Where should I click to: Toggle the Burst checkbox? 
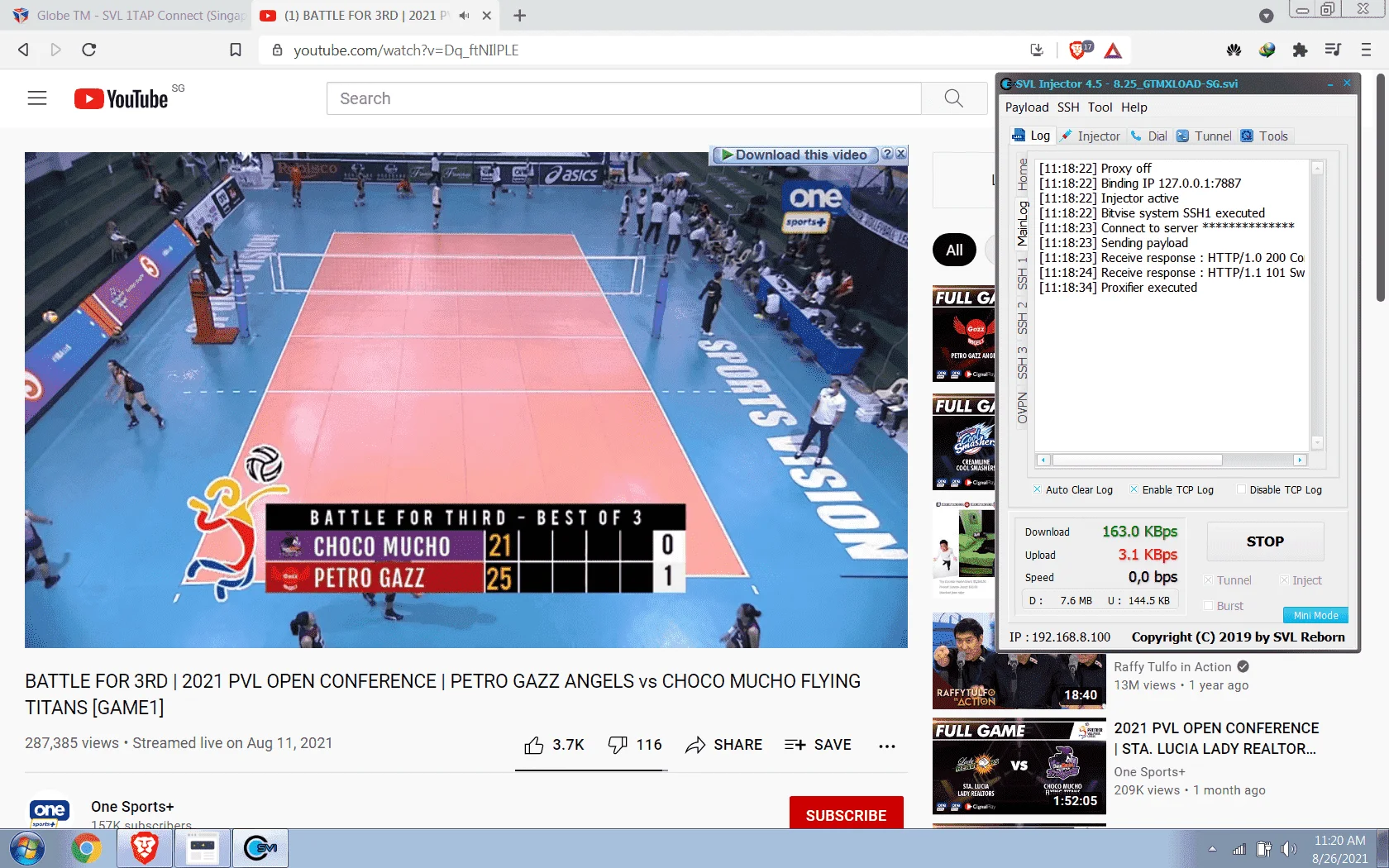coord(1208,606)
